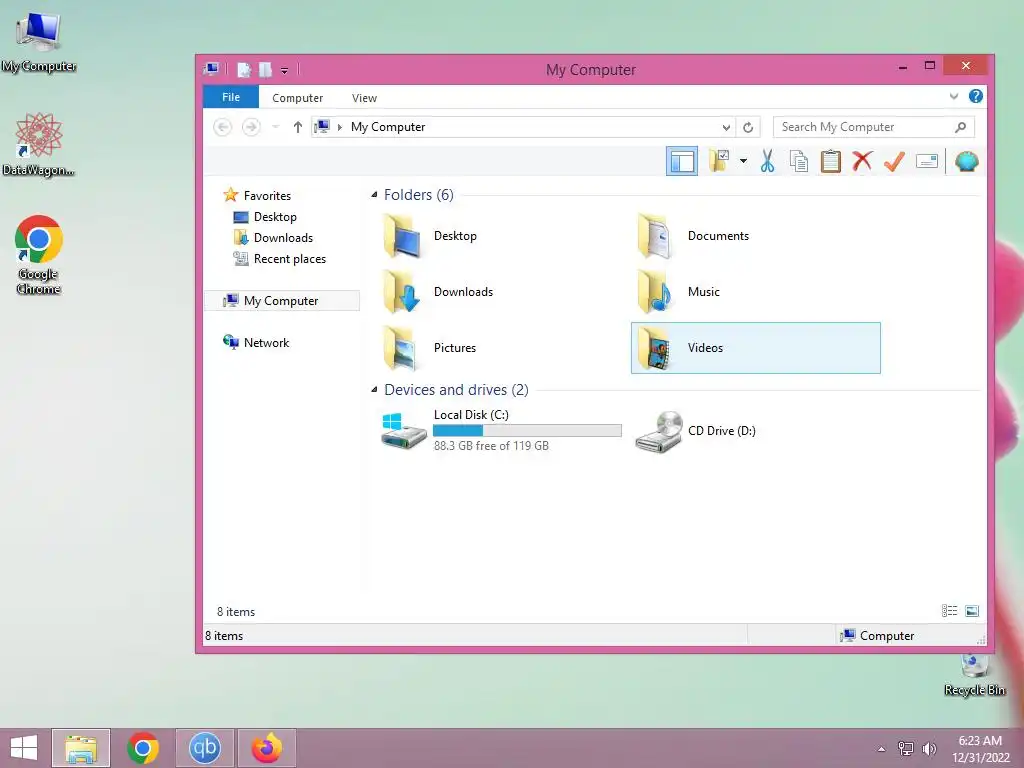Click the New folder quick access icon
The height and width of the screenshot is (768, 1024).
coord(265,69)
